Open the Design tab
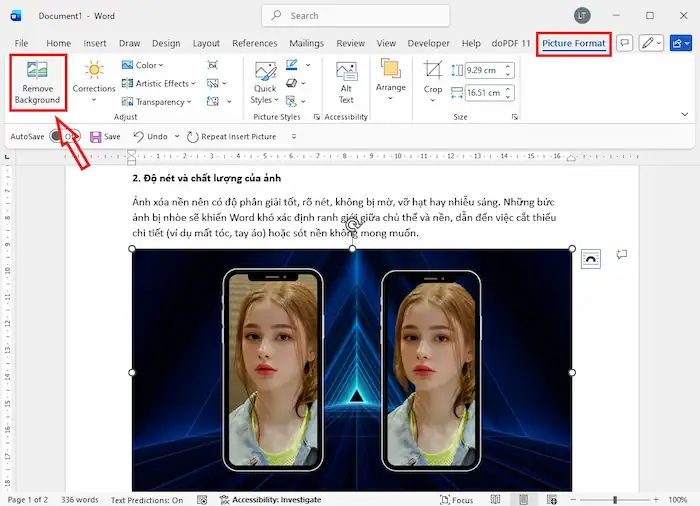Screen dimensions: 700x506 pyautogui.click(x=166, y=43)
